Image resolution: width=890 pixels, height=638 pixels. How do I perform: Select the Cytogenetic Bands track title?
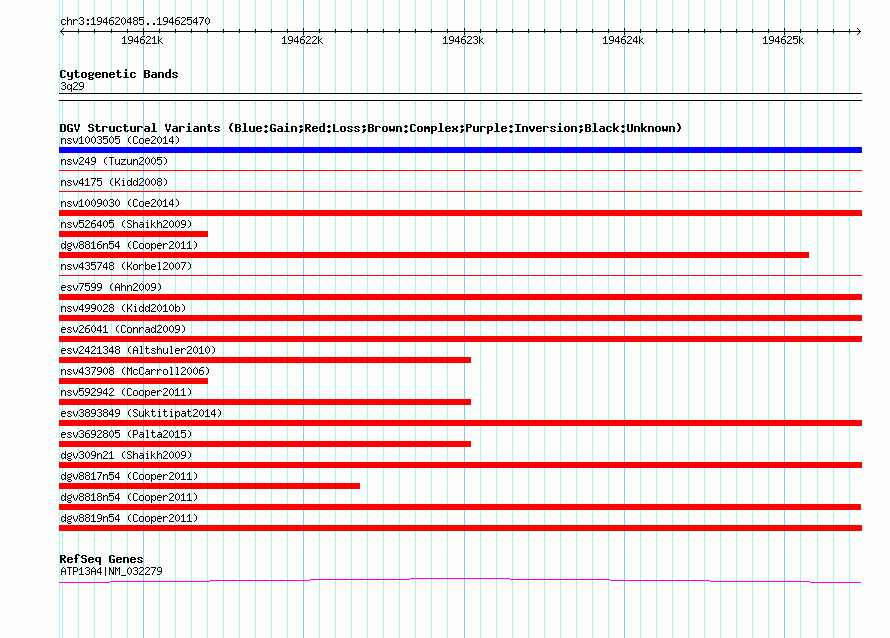point(119,74)
